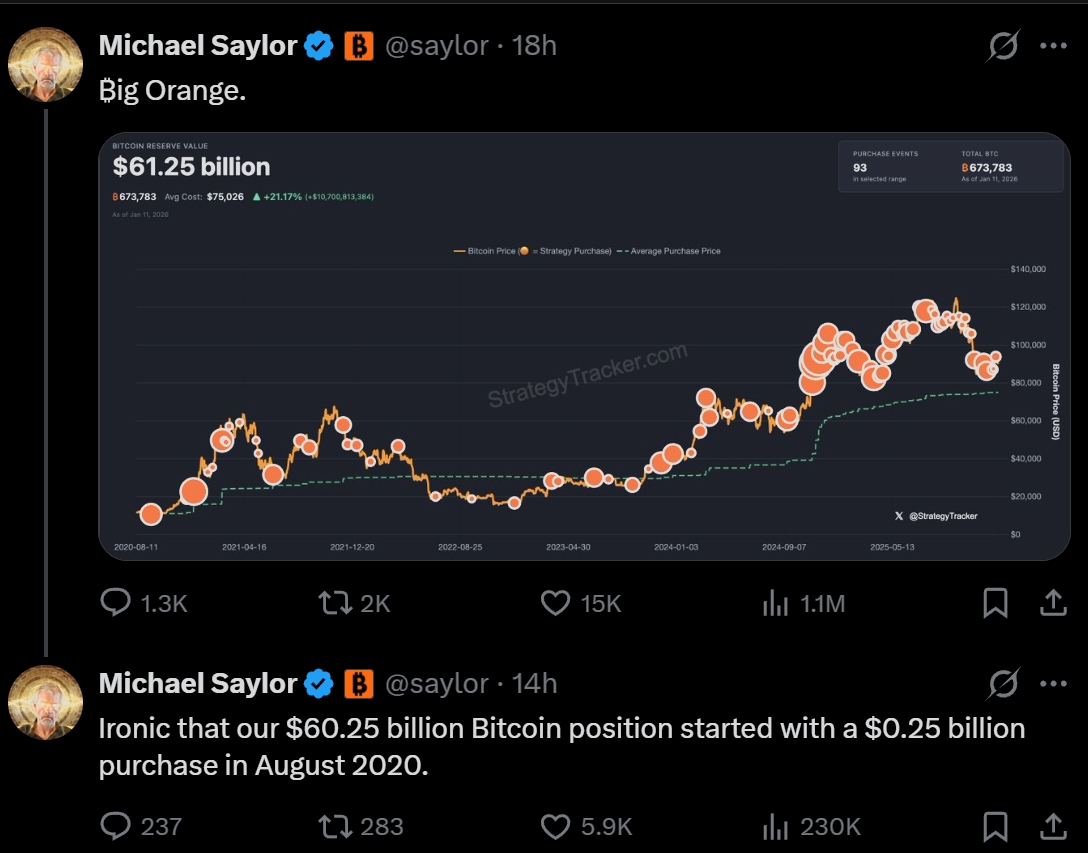Like the Big Orange tweet
The image size is (1088, 853).
pyautogui.click(x=555, y=602)
